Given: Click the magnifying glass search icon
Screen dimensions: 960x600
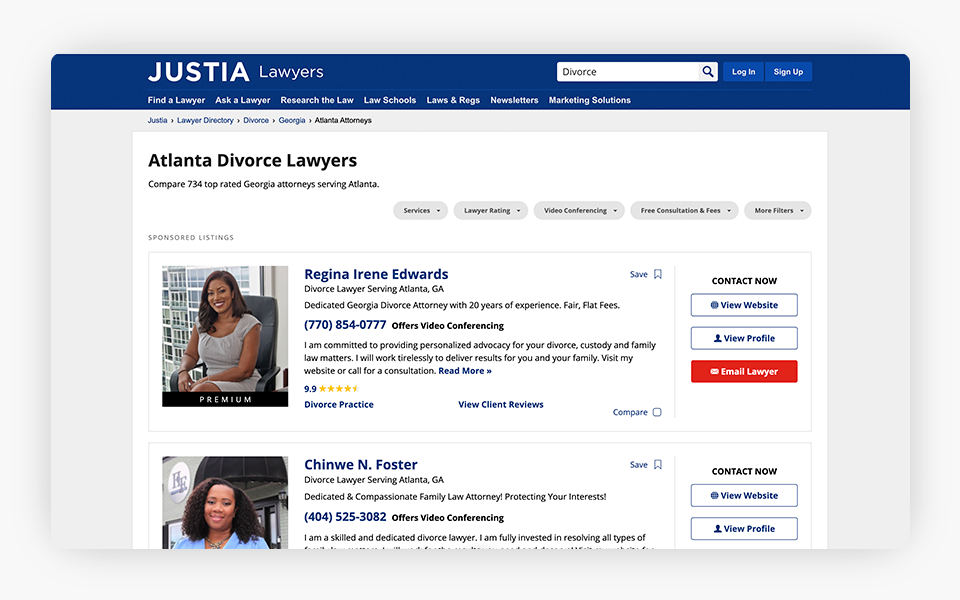Looking at the screenshot, I should (708, 72).
